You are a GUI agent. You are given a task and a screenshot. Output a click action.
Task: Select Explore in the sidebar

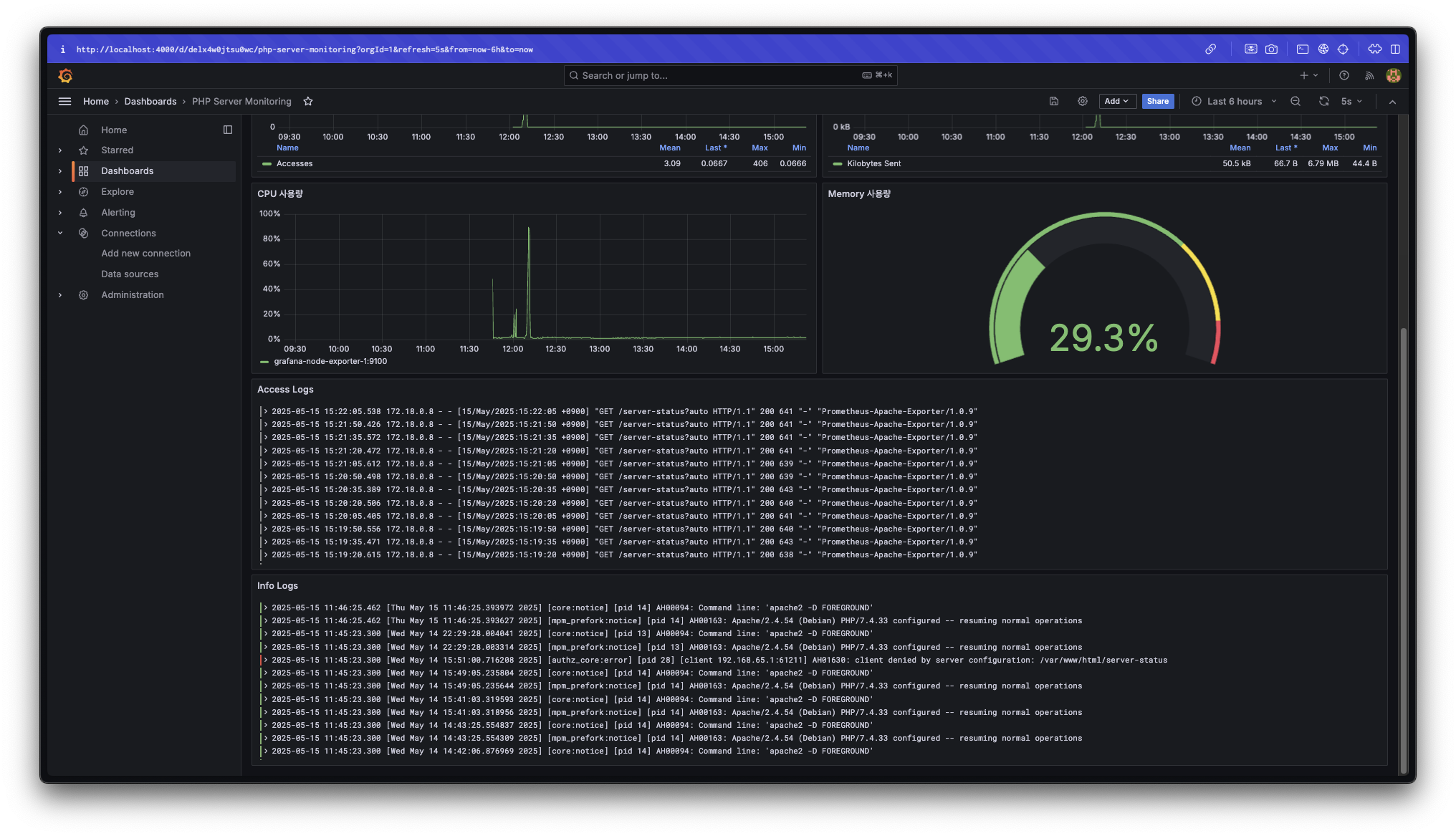pos(118,192)
